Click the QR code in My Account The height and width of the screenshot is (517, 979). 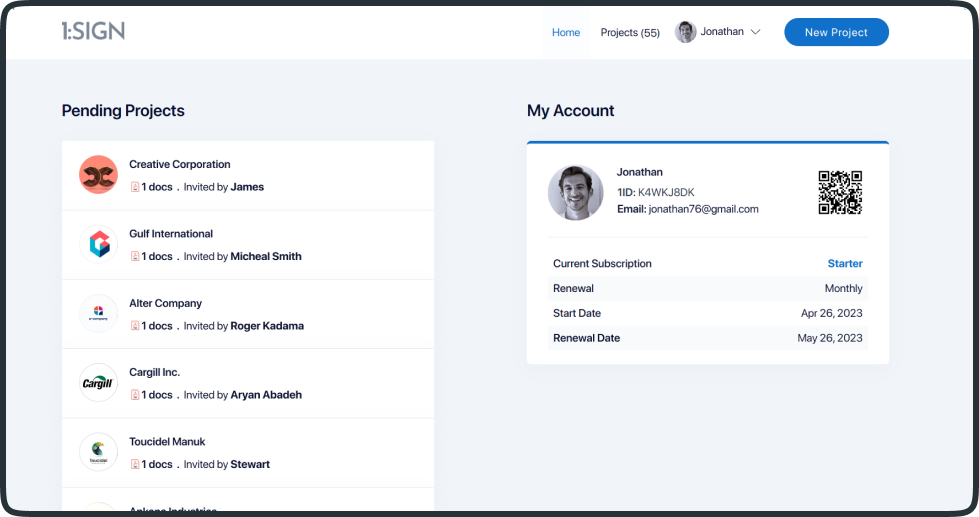click(840, 192)
